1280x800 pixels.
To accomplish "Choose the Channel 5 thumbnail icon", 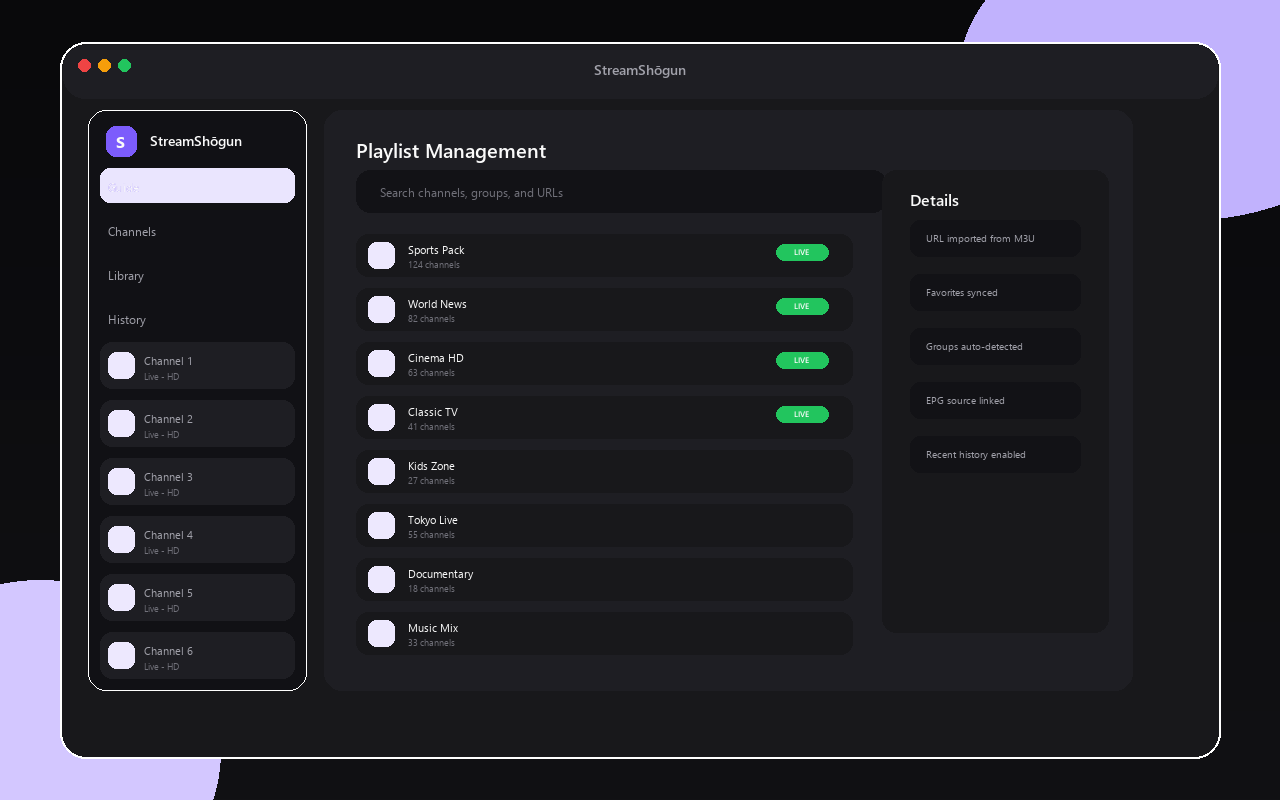I will click(x=121, y=598).
